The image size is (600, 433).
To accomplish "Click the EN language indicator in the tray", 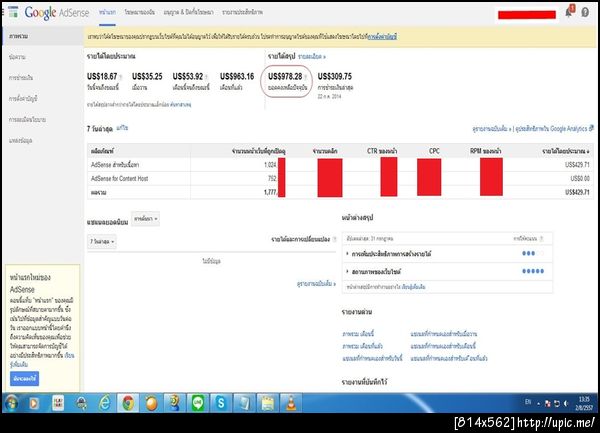I will [528, 402].
